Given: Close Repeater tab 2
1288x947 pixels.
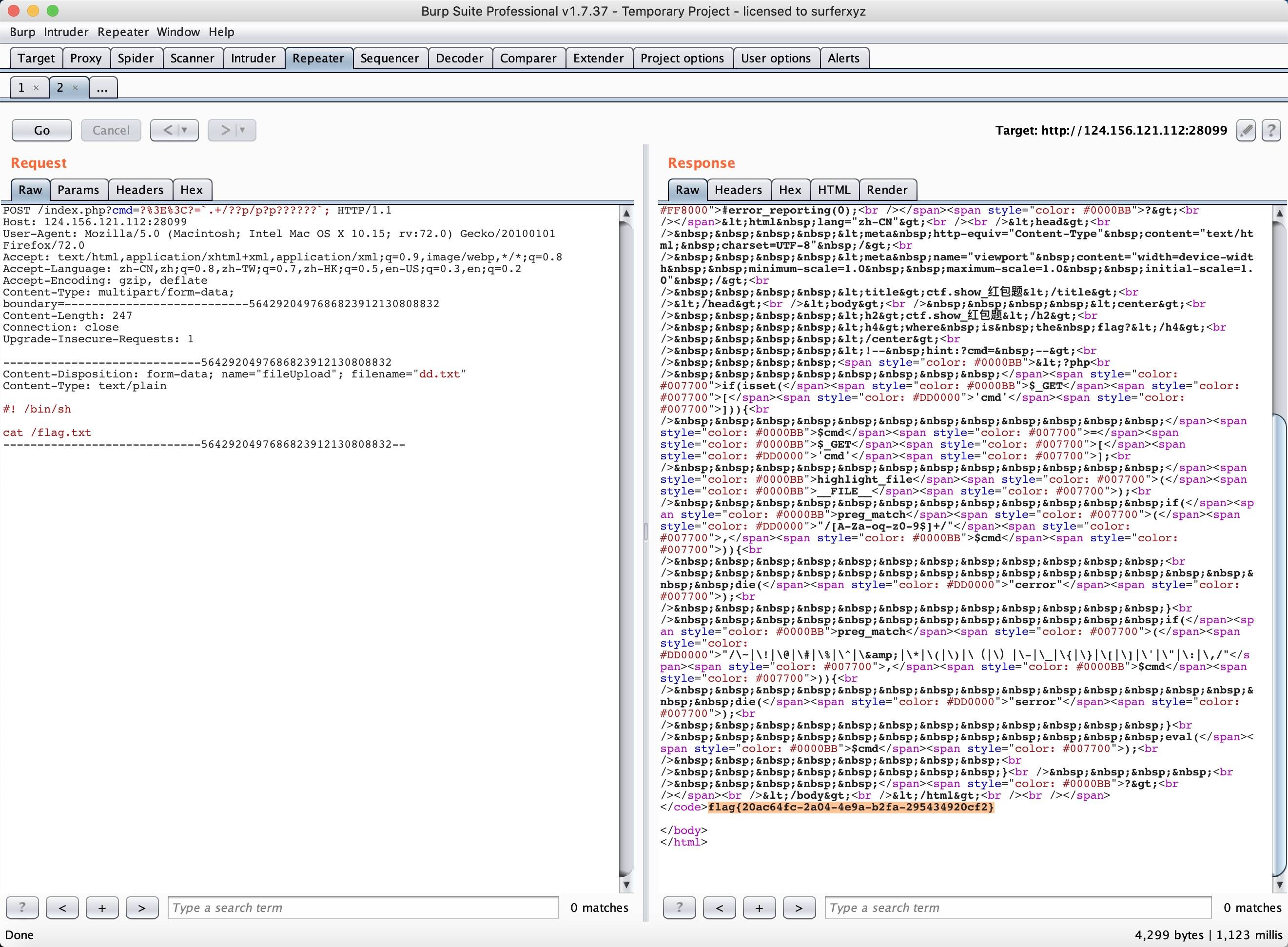Looking at the screenshot, I should [x=75, y=88].
